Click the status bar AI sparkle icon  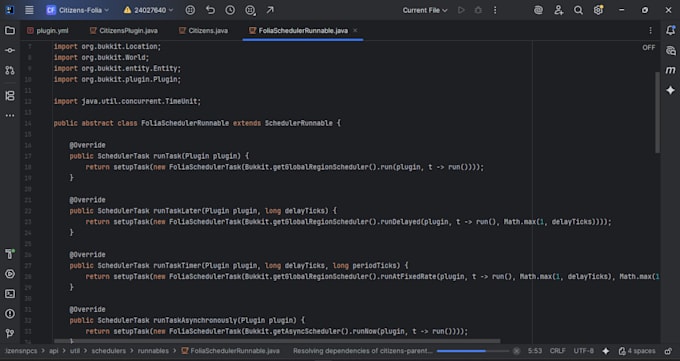[606, 351]
